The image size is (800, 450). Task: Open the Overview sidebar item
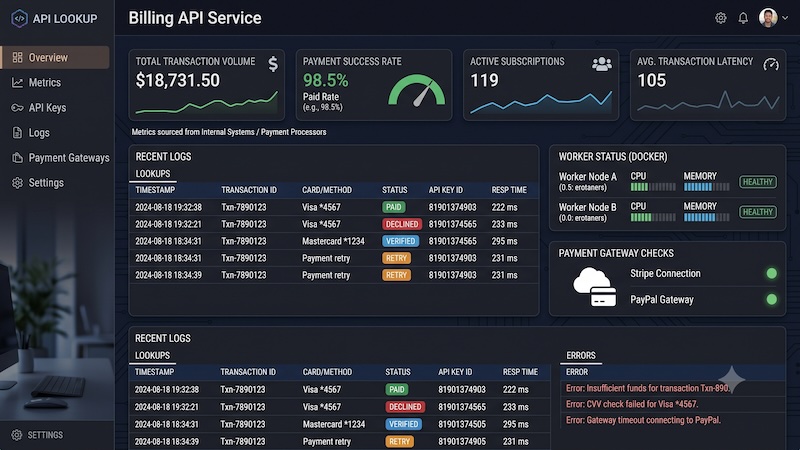(55, 57)
